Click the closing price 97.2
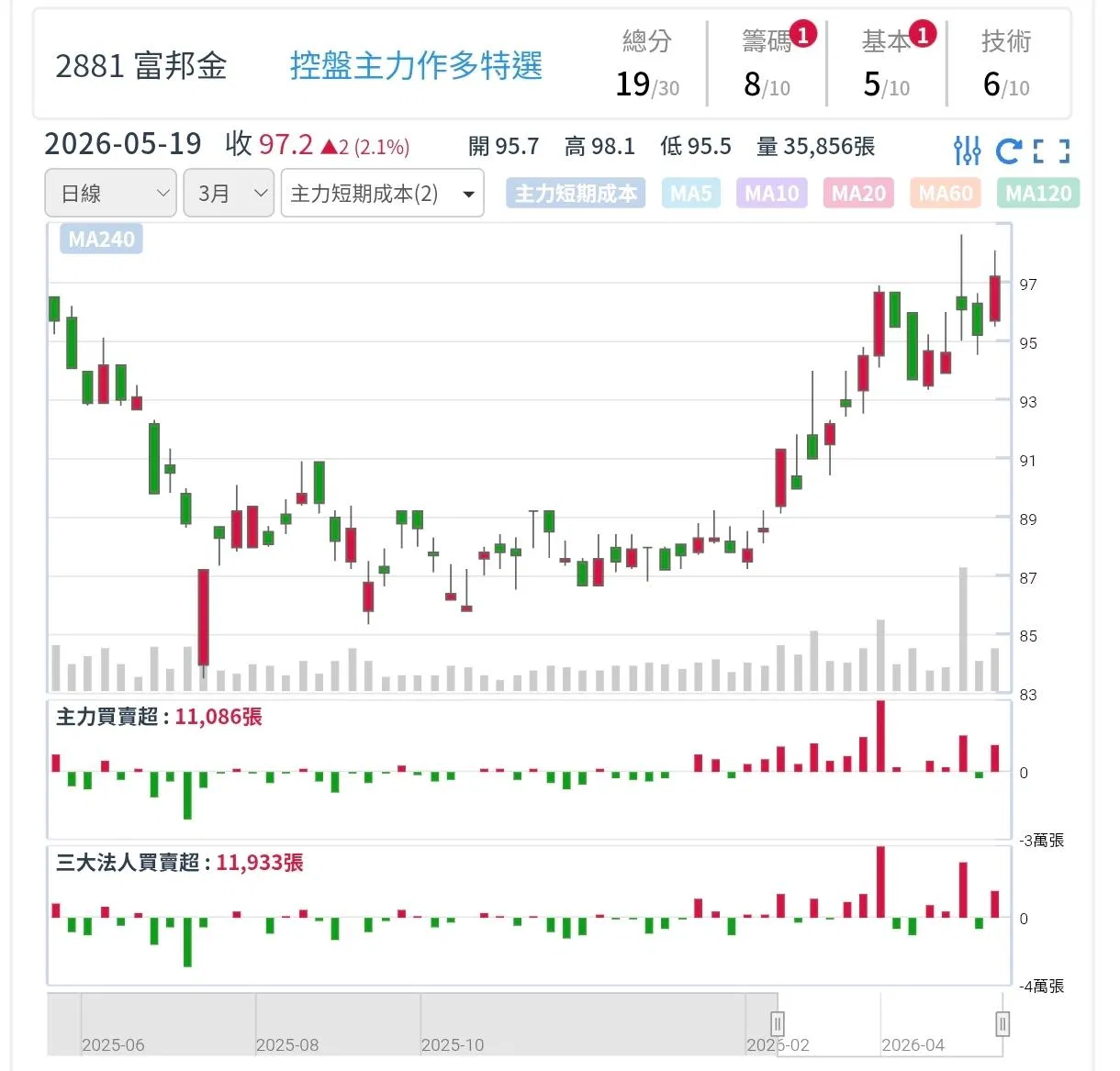 (x=286, y=144)
